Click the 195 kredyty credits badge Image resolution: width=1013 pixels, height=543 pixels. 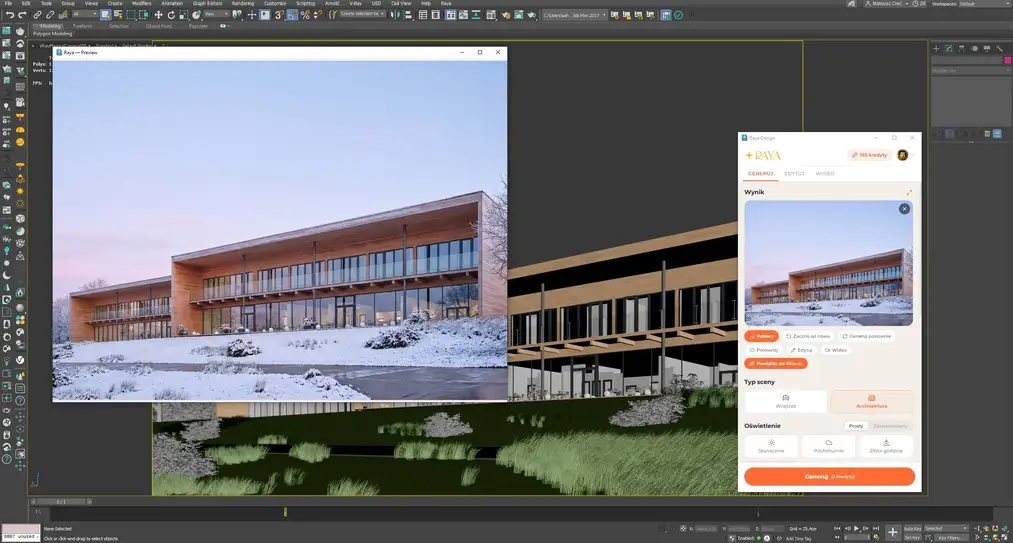869,155
